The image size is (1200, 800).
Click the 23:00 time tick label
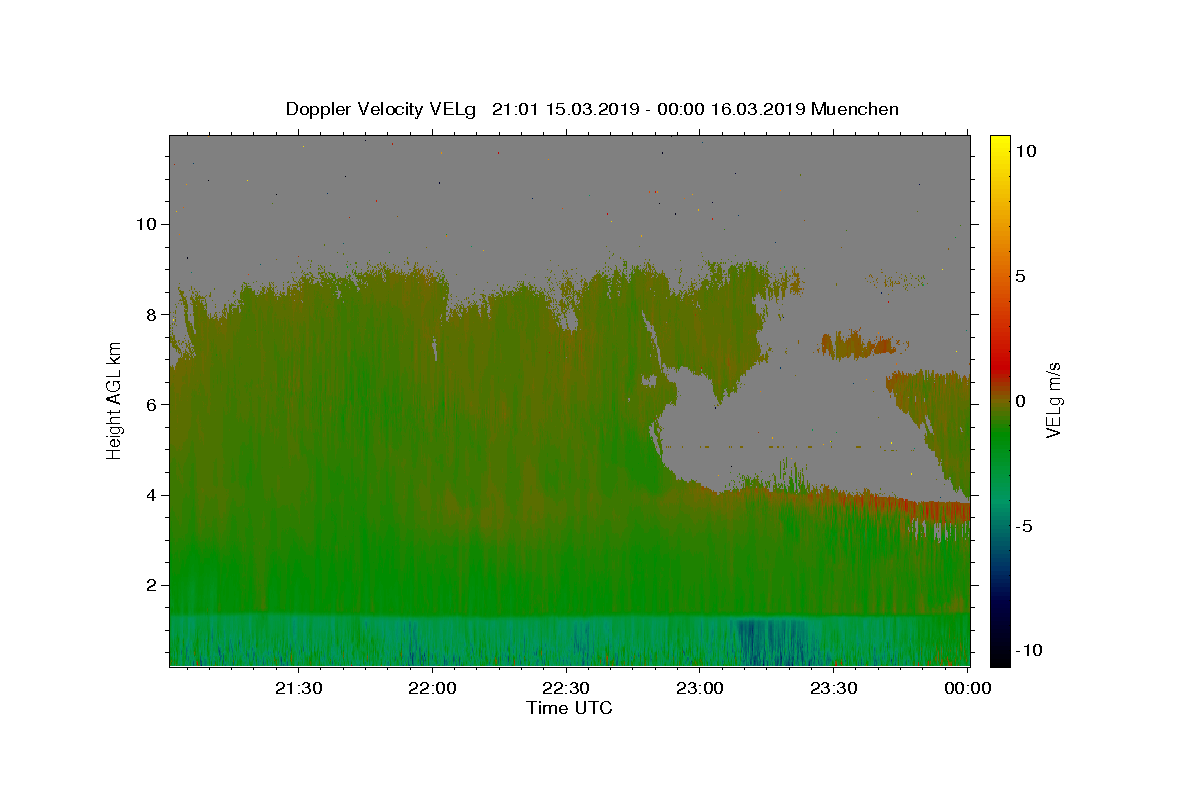[700, 689]
